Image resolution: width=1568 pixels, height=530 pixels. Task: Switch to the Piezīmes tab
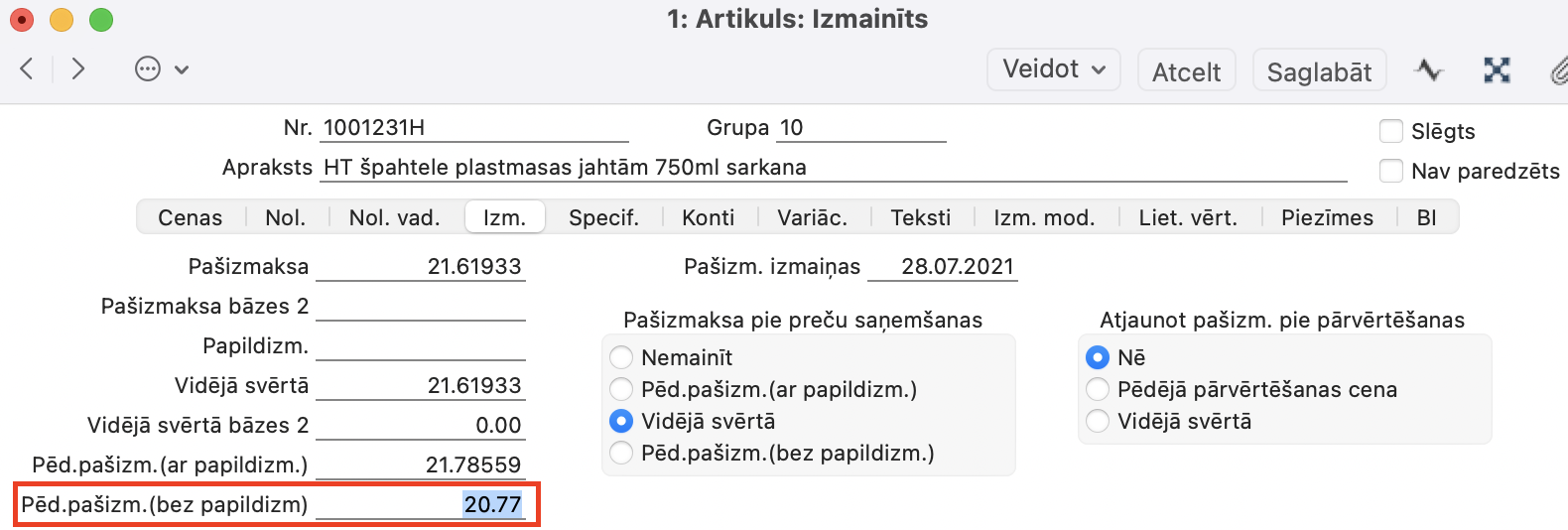[x=1327, y=217]
